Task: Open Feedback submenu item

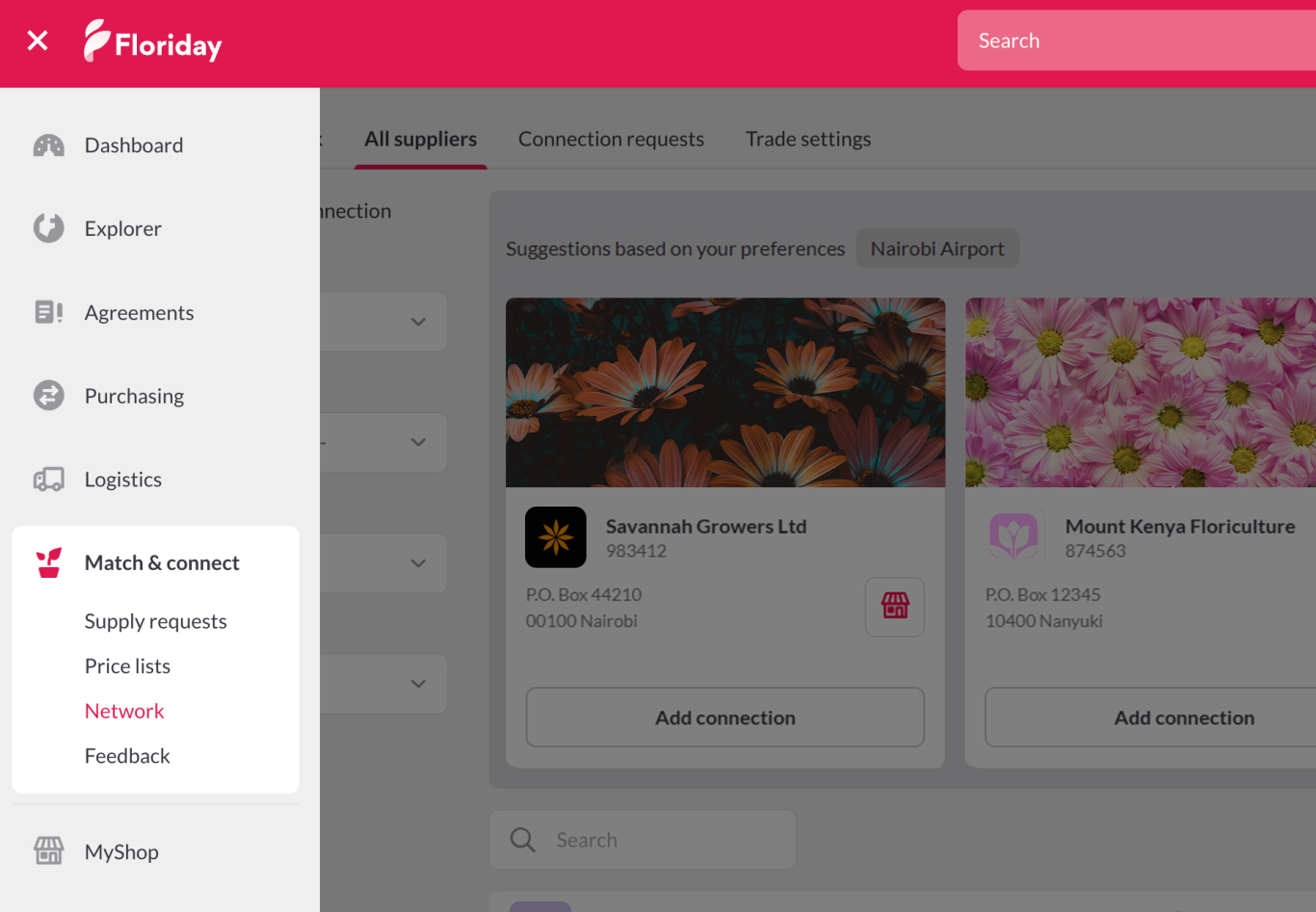Action: click(127, 756)
